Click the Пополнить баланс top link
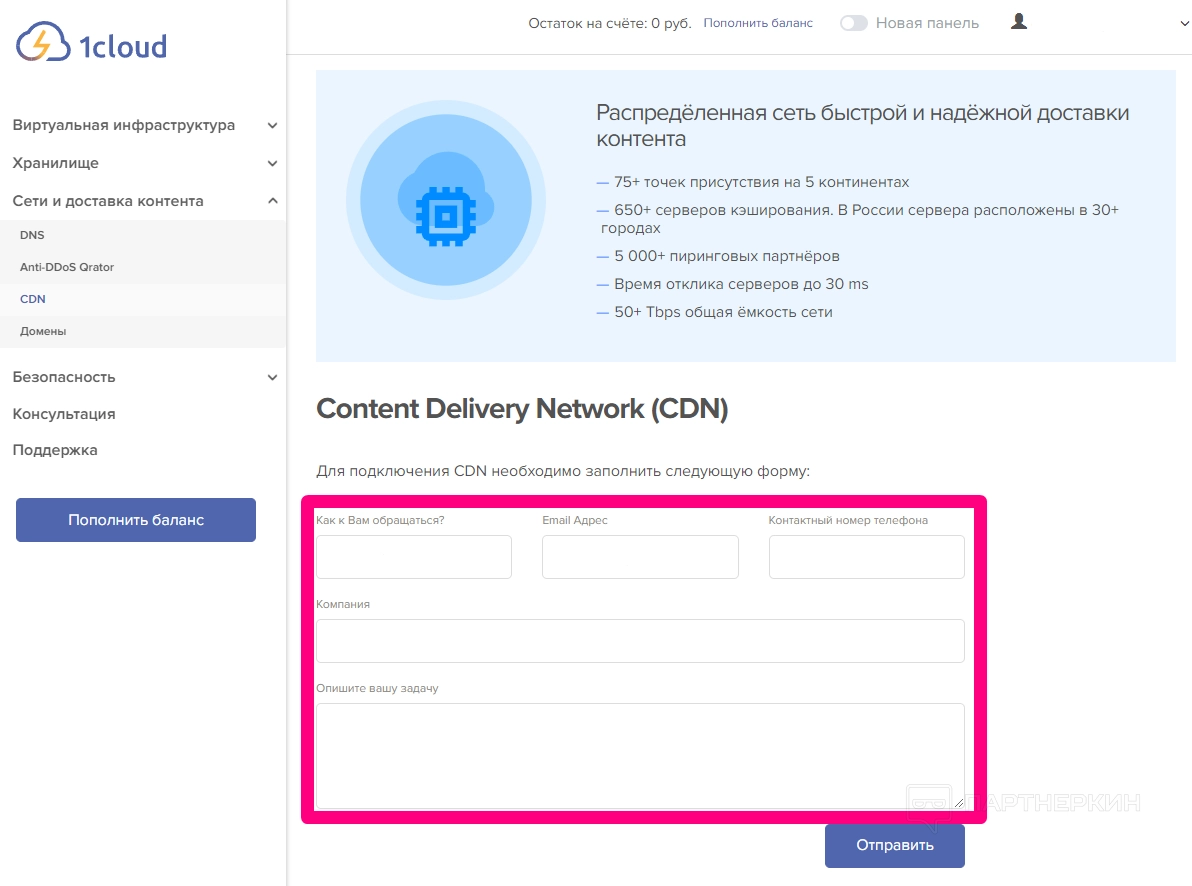Screen dimensions: 1192x886 tap(758, 23)
